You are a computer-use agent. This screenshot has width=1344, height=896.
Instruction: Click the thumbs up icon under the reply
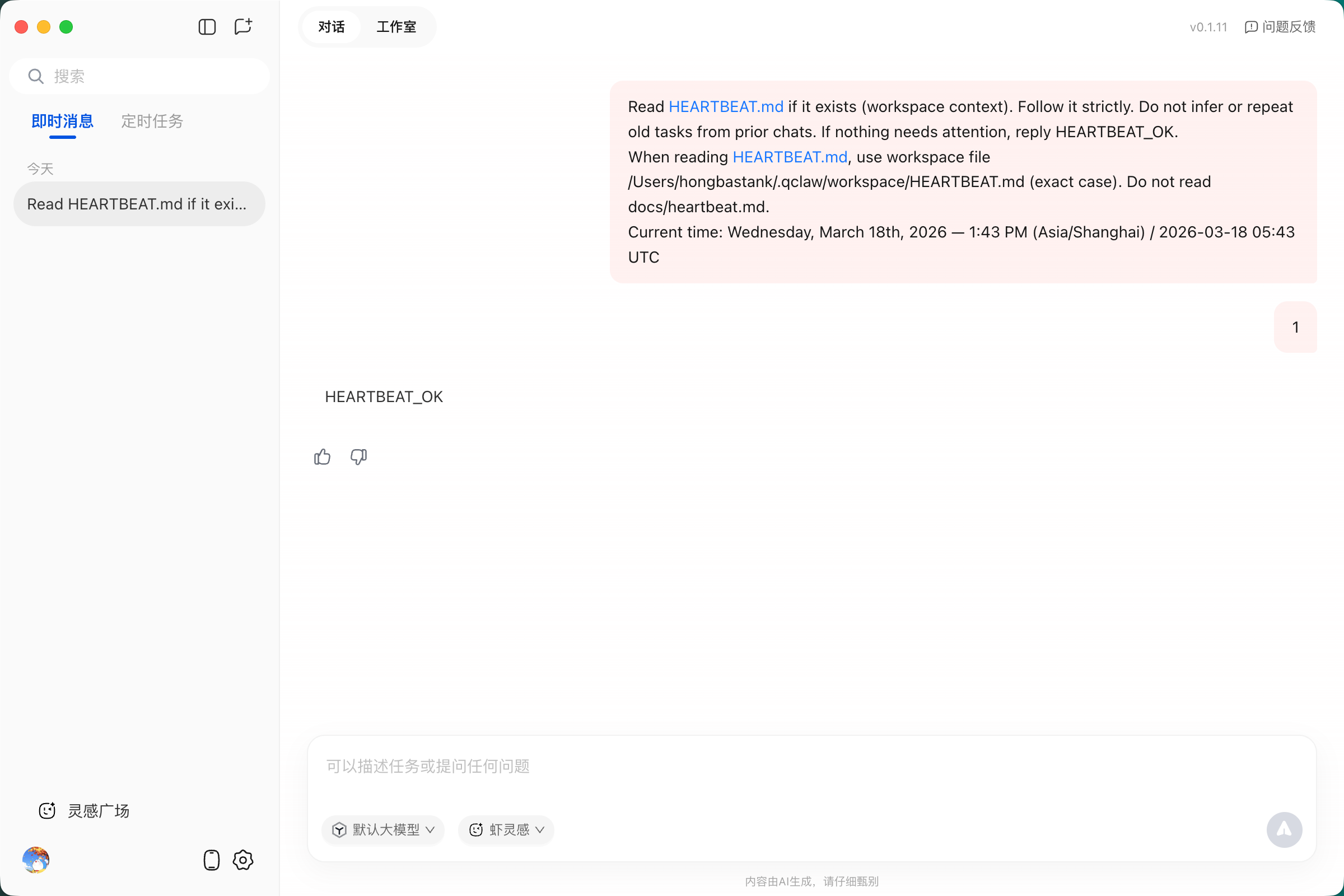click(x=323, y=457)
